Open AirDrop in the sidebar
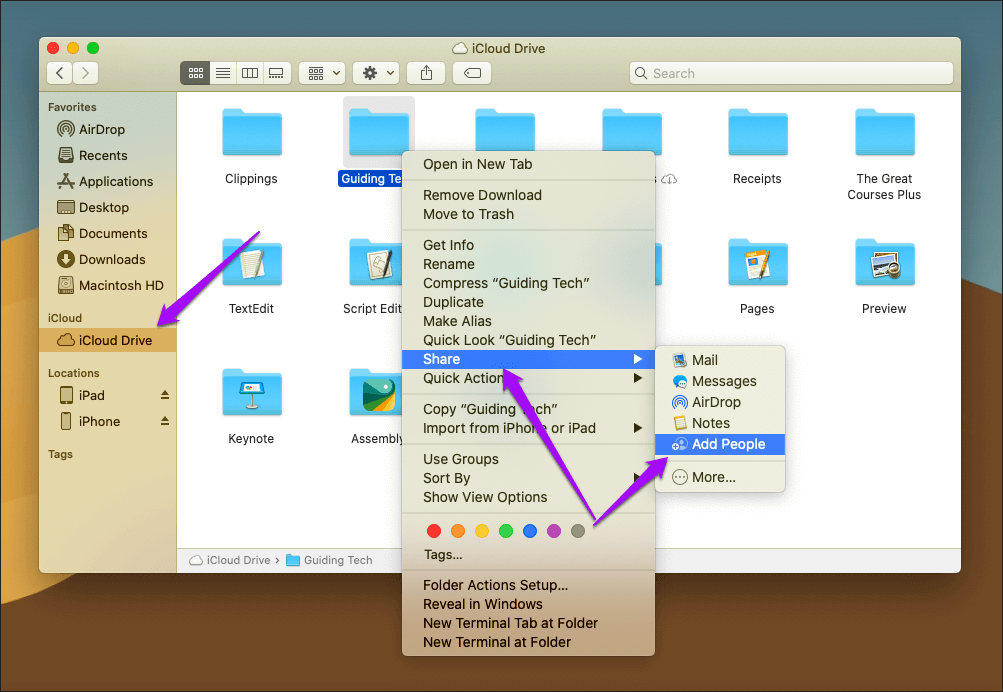Viewport: 1003px width, 692px height. click(x=107, y=129)
